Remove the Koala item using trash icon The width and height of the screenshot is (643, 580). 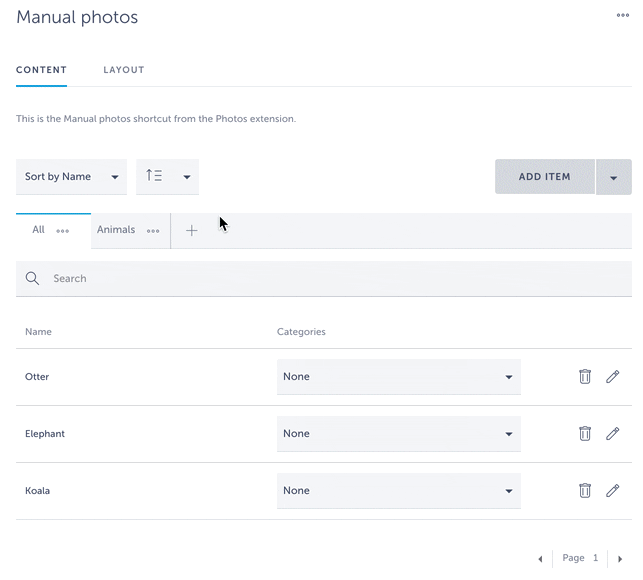coord(585,491)
